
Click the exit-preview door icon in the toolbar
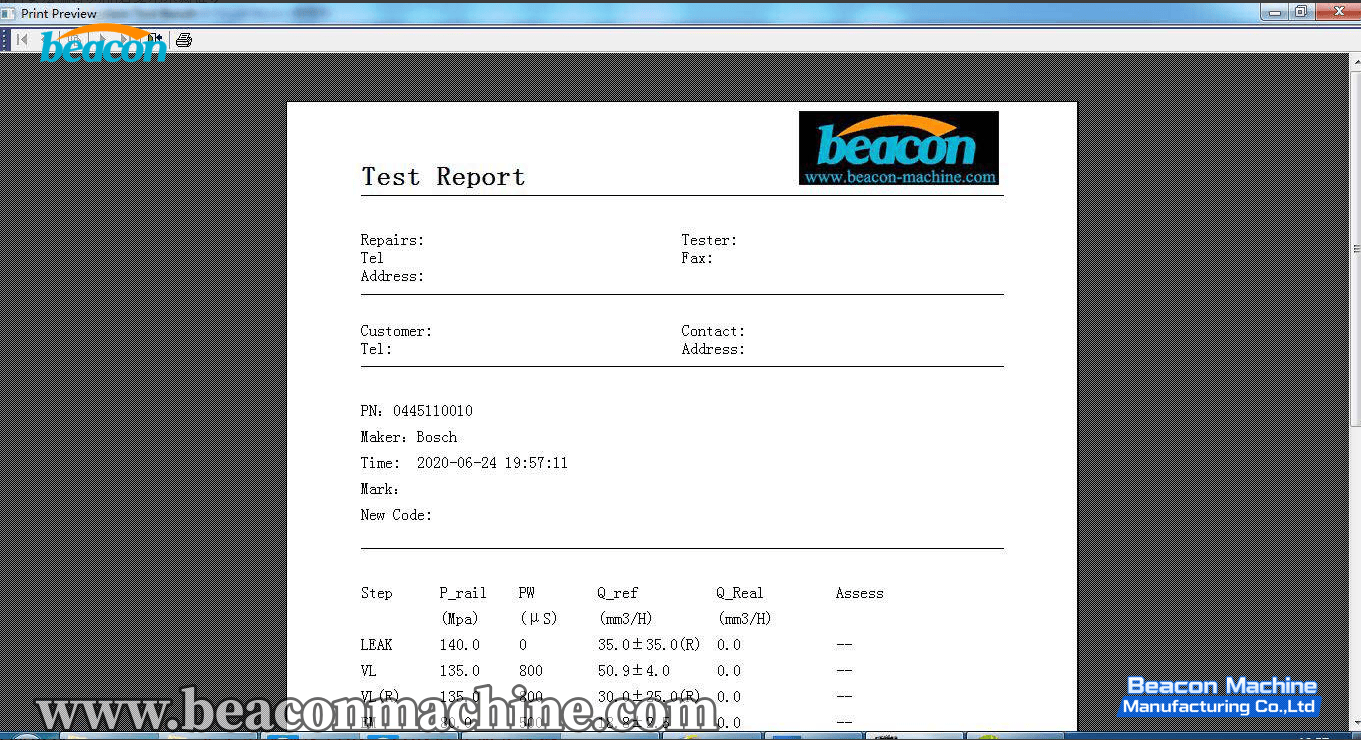point(155,39)
